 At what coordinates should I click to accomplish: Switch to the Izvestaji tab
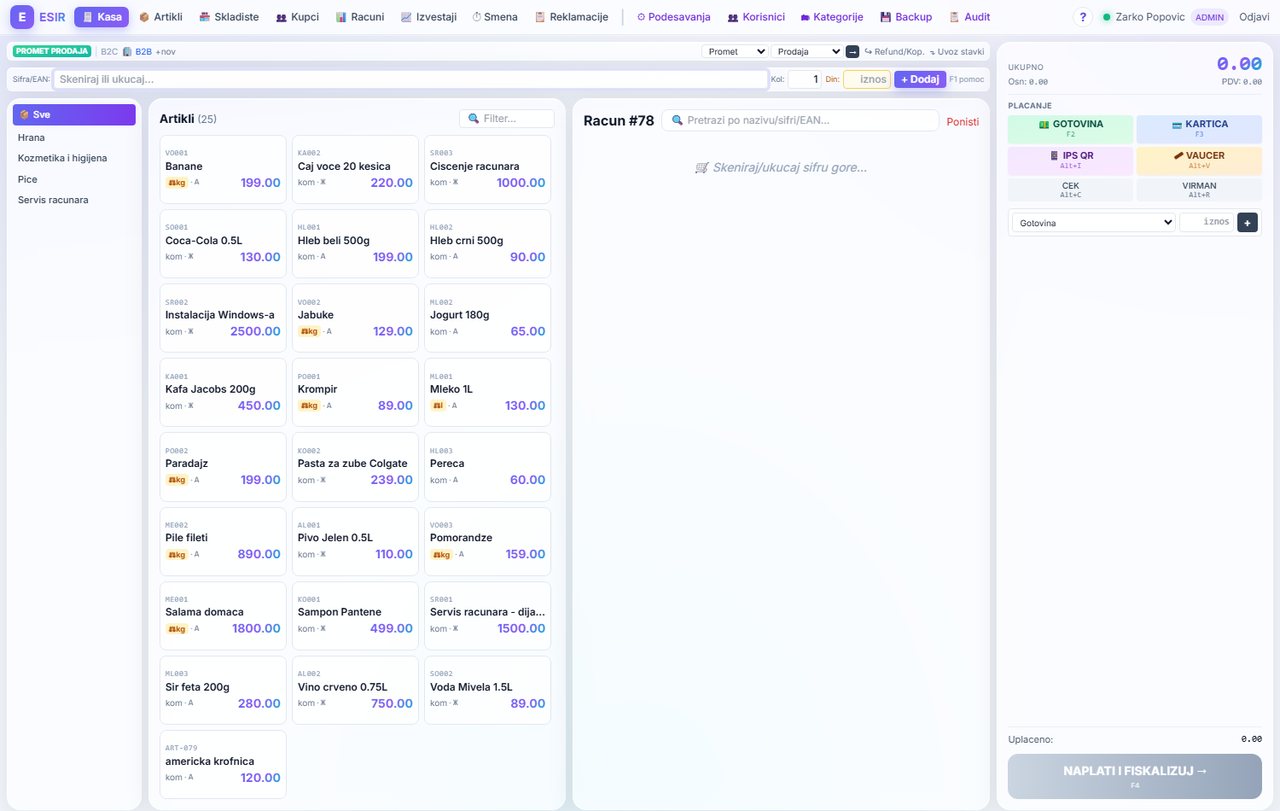pyautogui.click(x=429, y=17)
